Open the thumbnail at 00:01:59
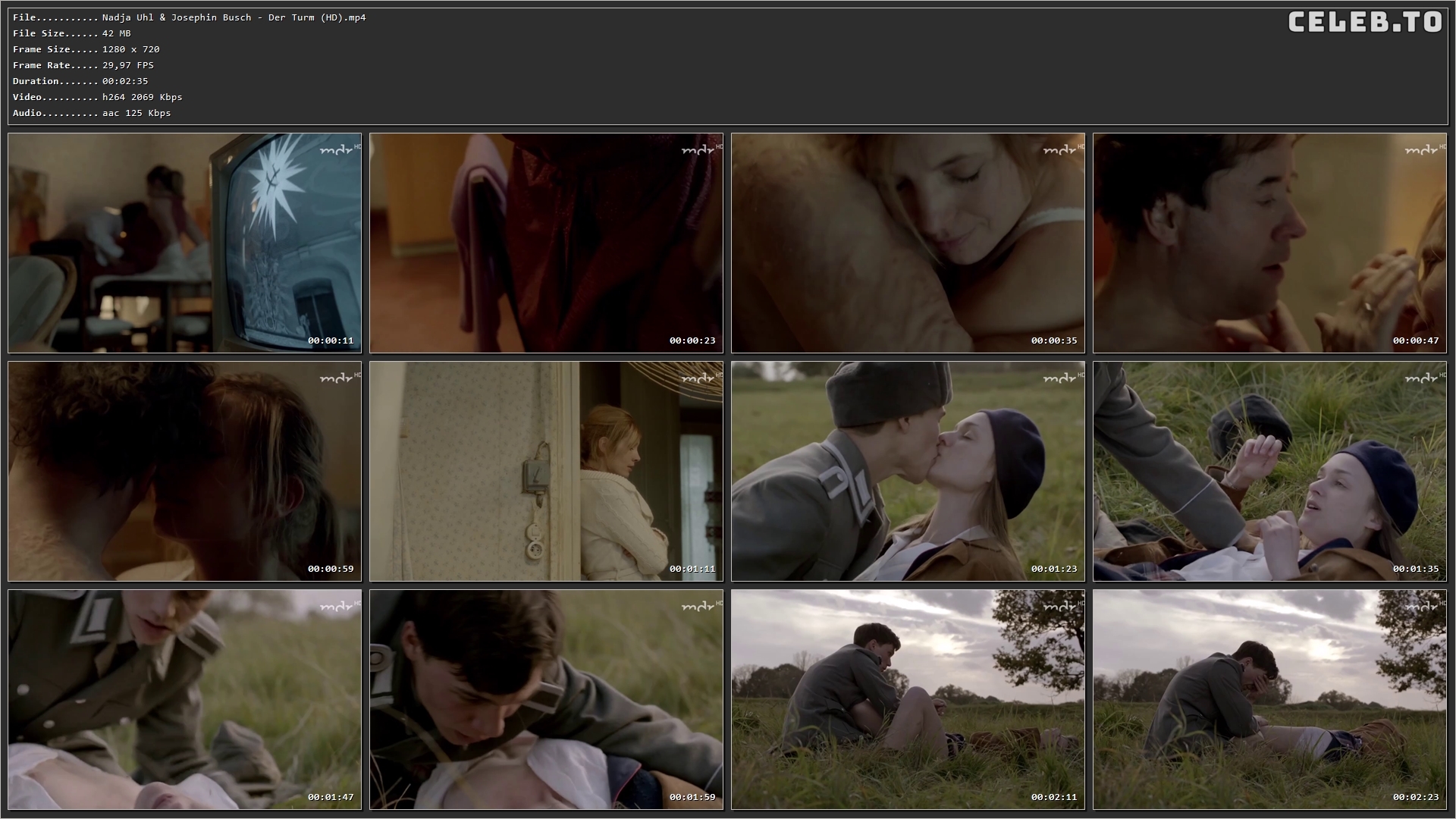Image resolution: width=1456 pixels, height=819 pixels. click(546, 699)
